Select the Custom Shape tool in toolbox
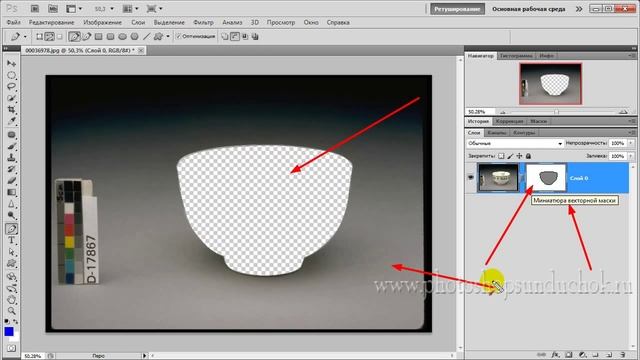This screenshot has height=360, width=640. (x=11, y=263)
